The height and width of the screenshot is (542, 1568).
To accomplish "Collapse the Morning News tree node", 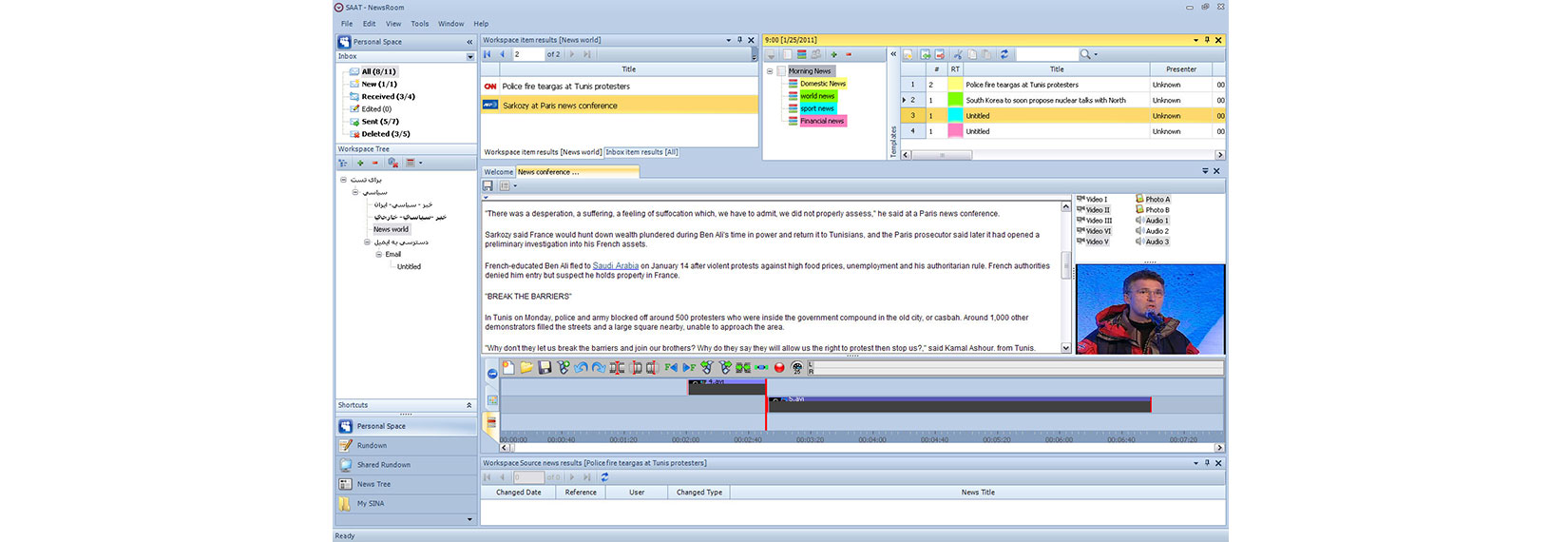I will click(770, 71).
